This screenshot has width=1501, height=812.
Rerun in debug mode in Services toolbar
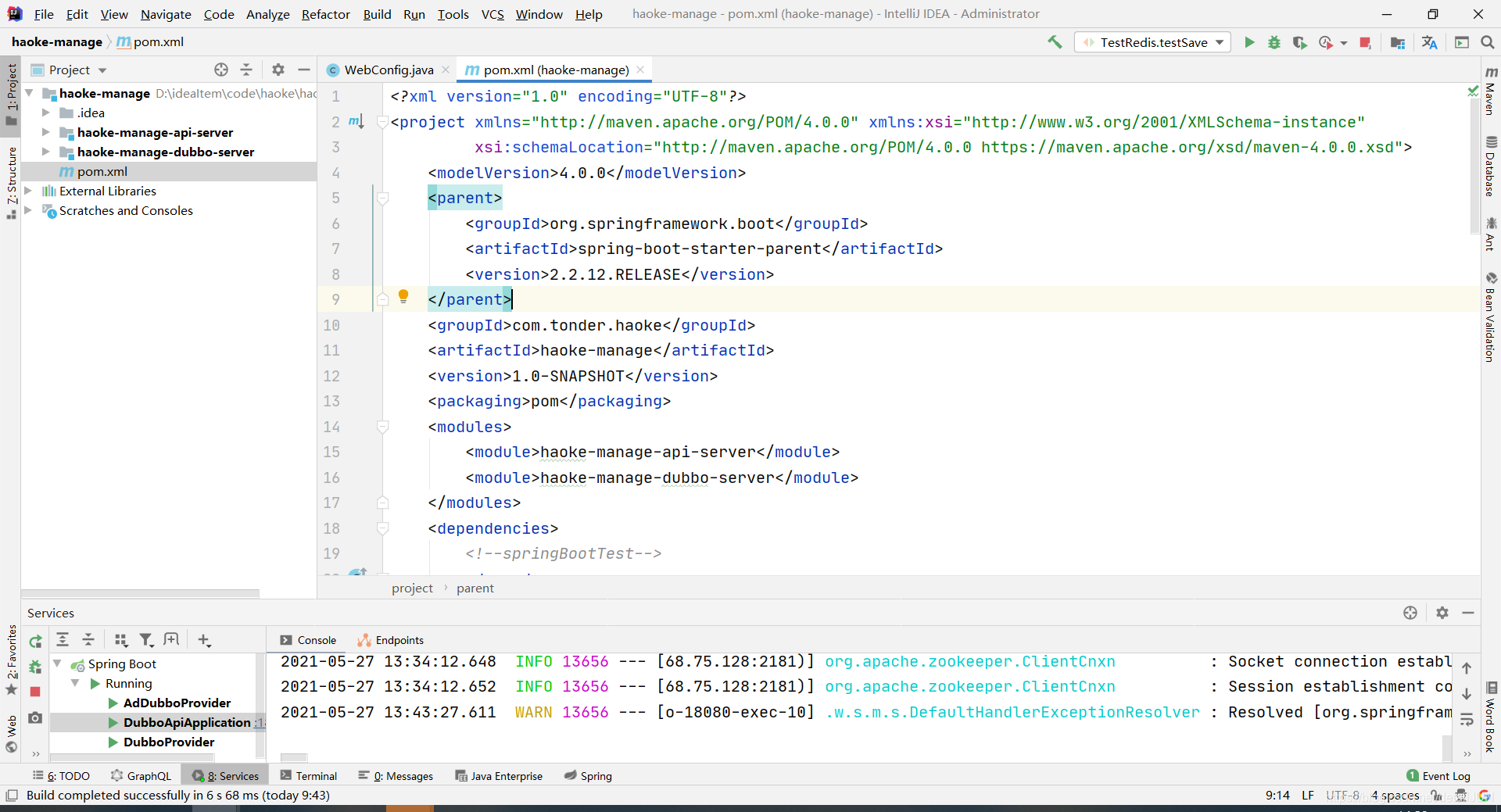pyautogui.click(x=35, y=667)
